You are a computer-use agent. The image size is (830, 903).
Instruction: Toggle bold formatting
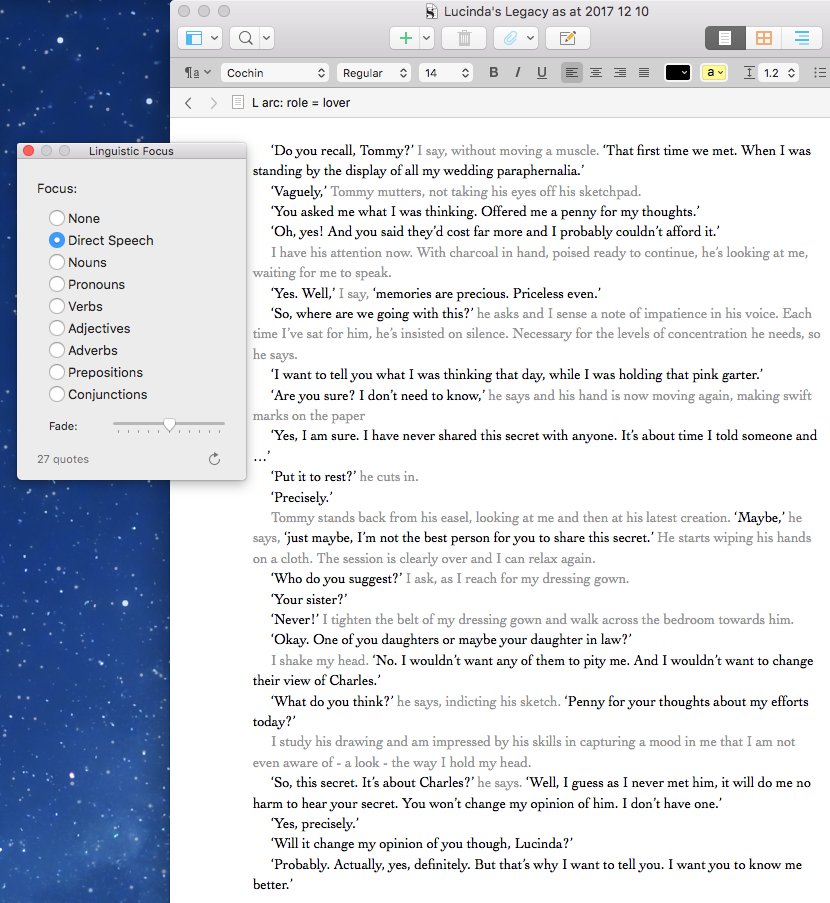tap(494, 73)
